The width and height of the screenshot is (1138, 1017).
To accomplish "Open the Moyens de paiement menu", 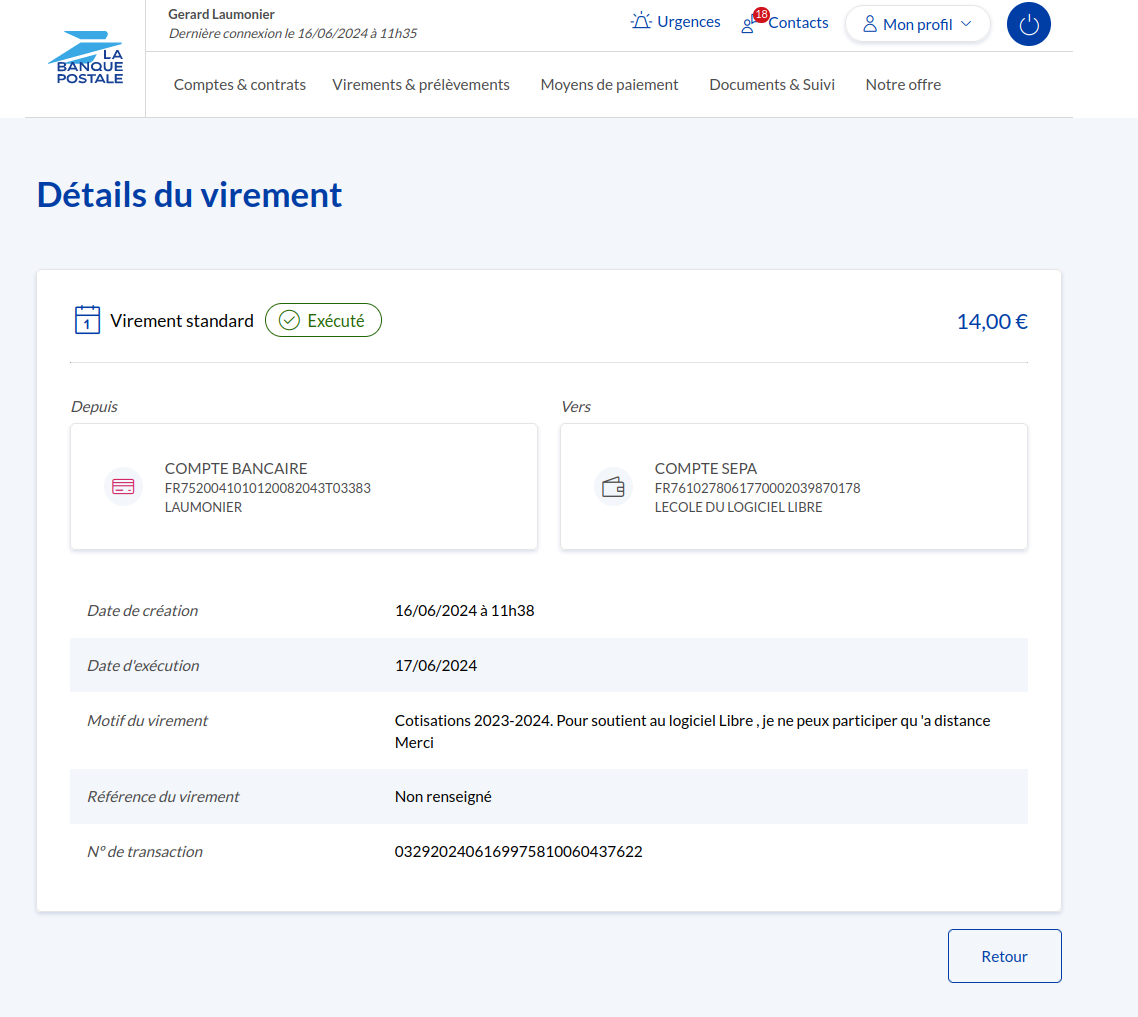I will pos(609,85).
